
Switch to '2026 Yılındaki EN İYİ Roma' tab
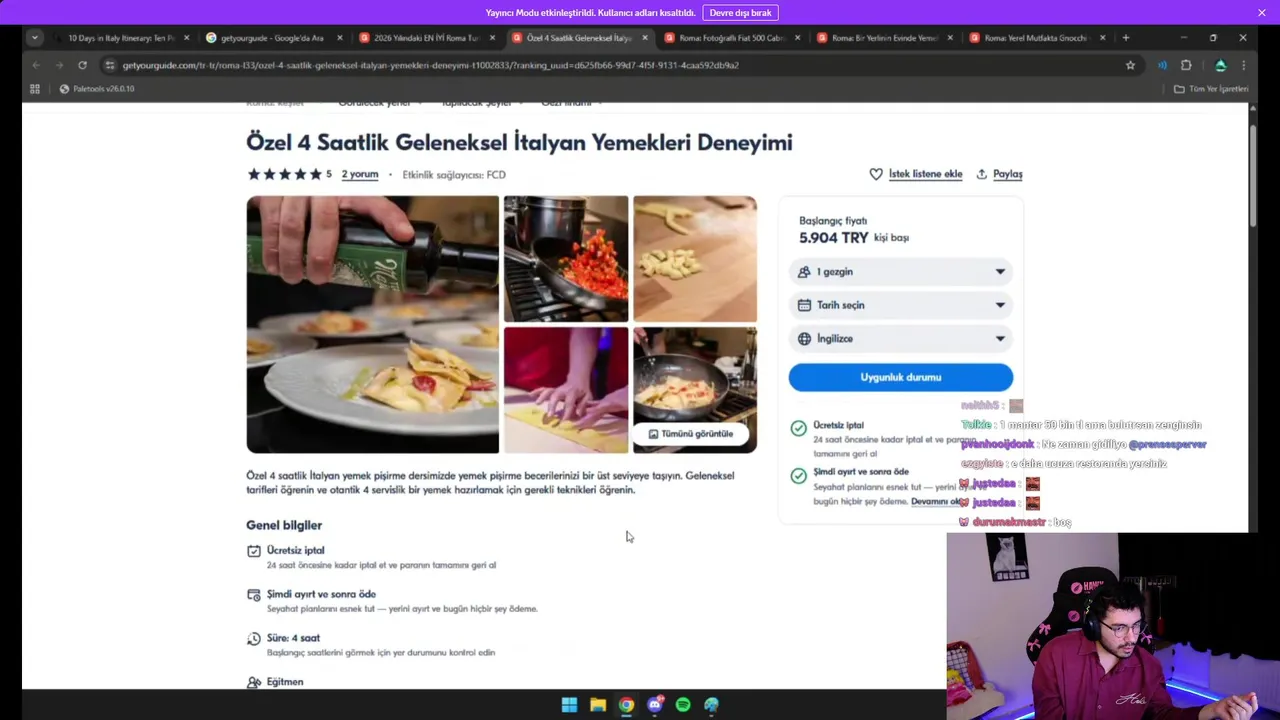click(x=426, y=38)
